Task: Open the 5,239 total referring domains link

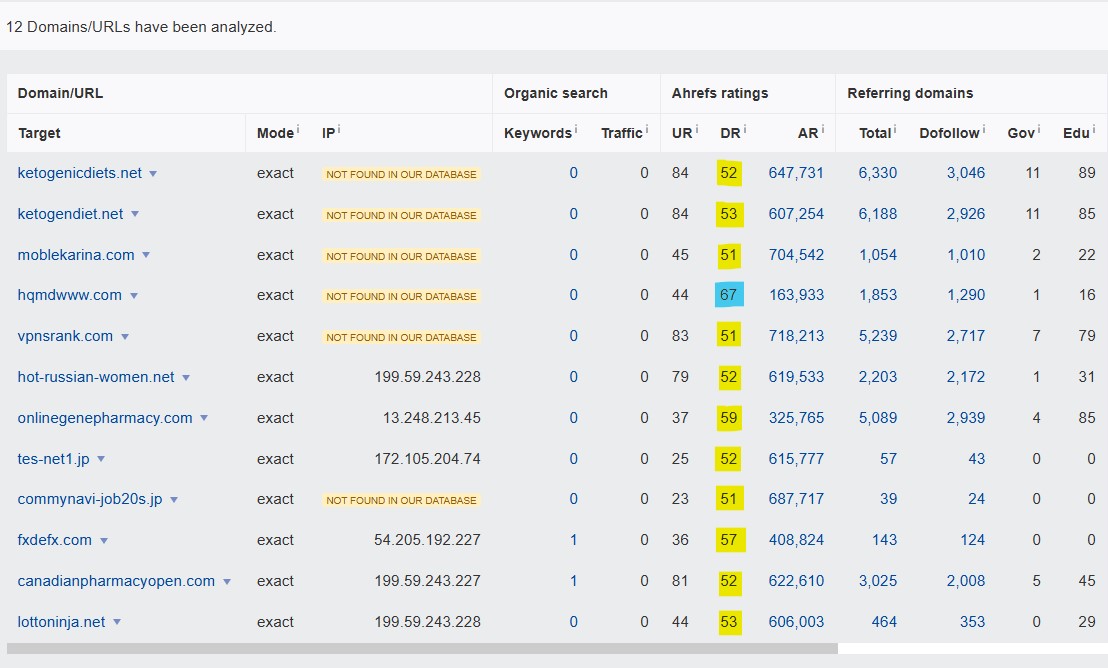Action: coord(878,336)
